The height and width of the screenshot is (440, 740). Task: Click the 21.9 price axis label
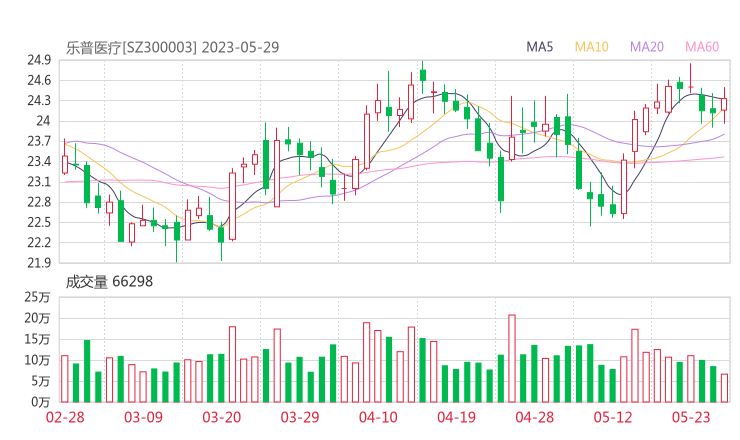pos(39,263)
